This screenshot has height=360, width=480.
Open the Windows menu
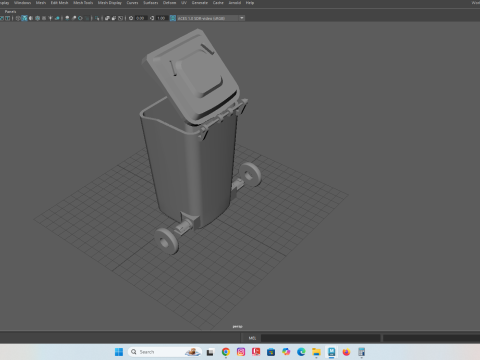pos(22,3)
